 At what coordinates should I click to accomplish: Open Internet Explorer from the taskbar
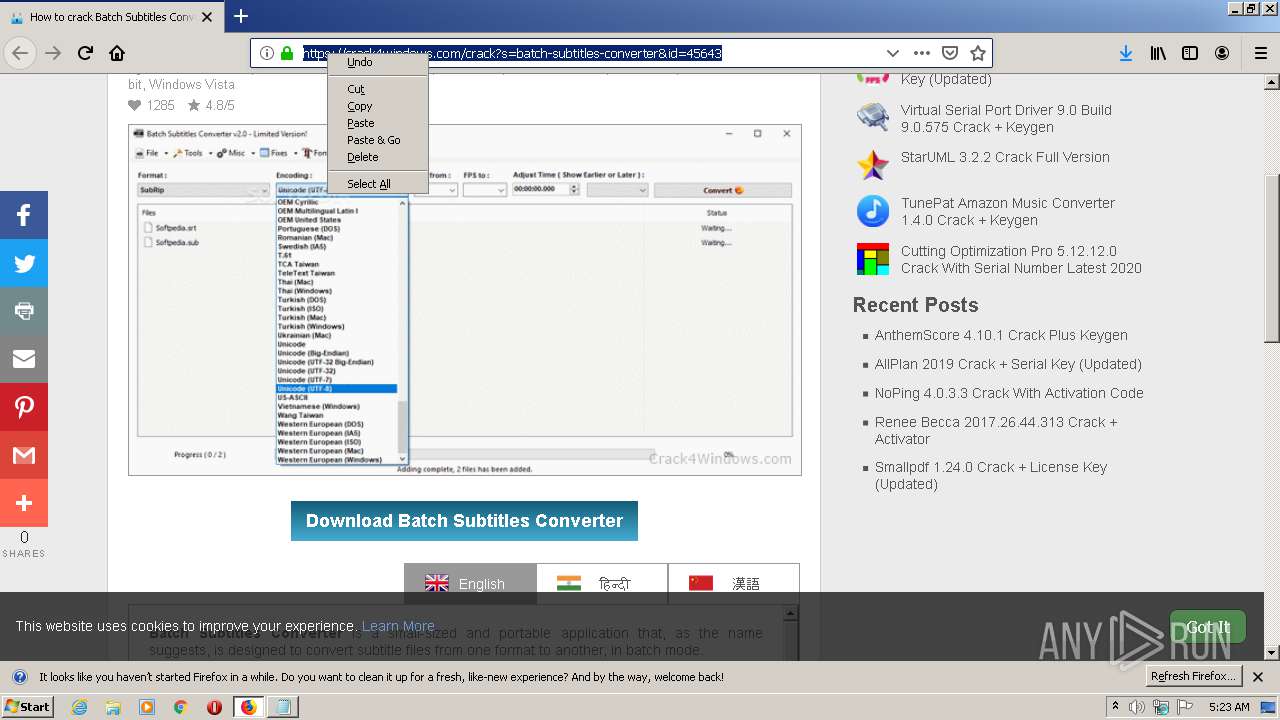point(79,707)
